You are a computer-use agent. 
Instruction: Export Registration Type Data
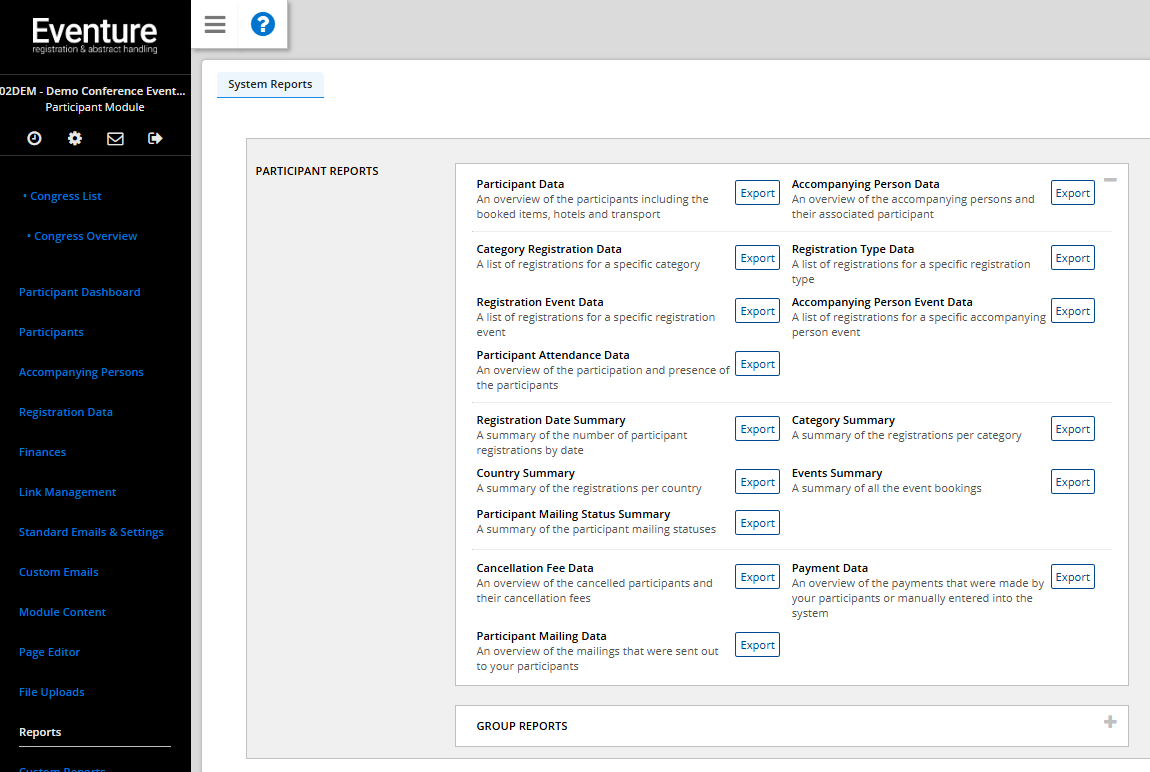click(x=1073, y=258)
